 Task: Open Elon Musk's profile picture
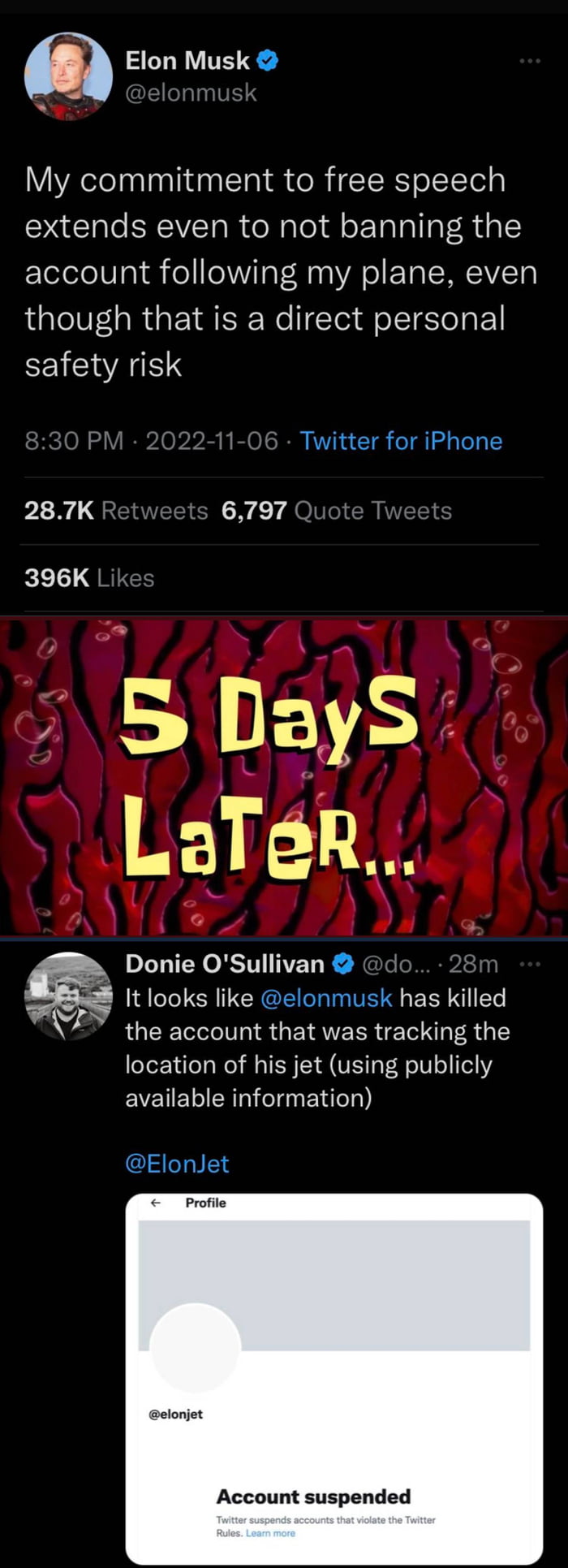coord(68,77)
